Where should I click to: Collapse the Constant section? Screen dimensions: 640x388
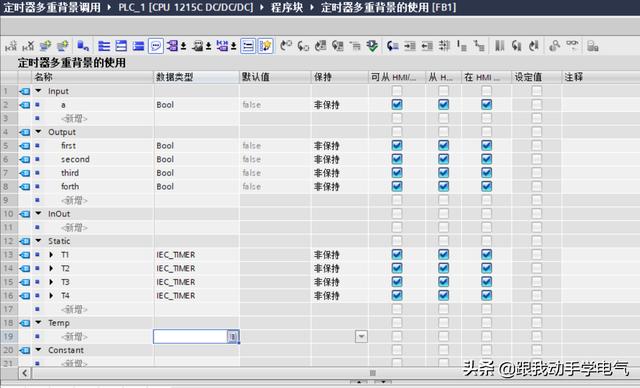click(x=38, y=350)
